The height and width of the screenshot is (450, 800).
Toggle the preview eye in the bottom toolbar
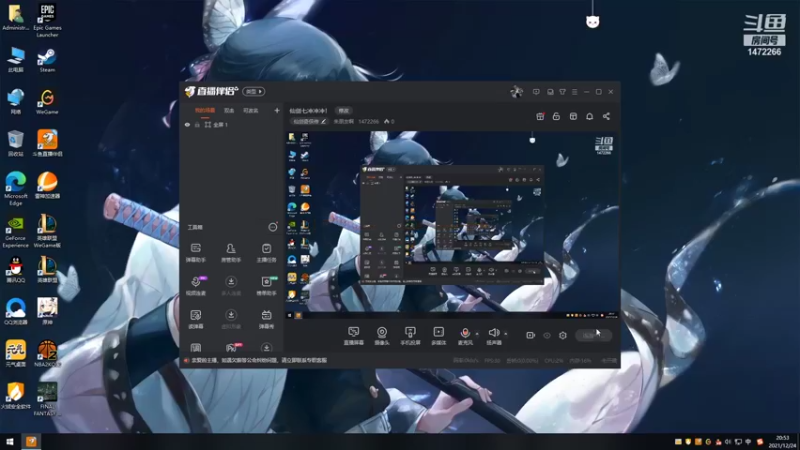pos(546,336)
